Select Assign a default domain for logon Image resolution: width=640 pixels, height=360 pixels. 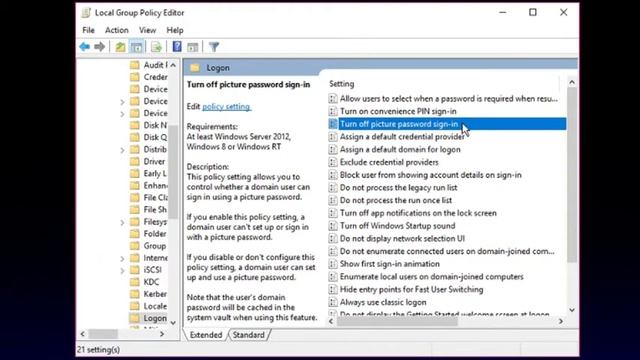[400, 149]
